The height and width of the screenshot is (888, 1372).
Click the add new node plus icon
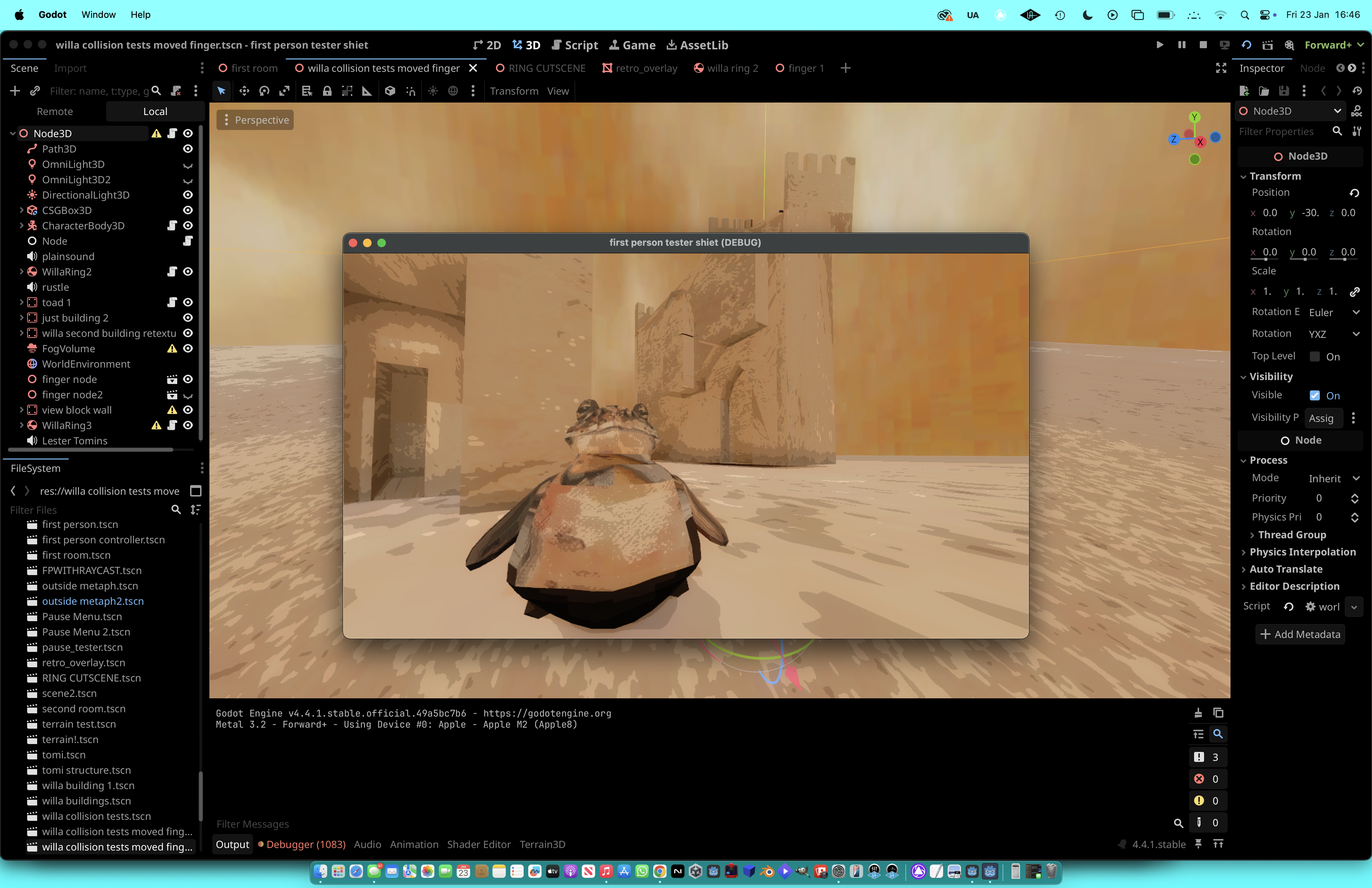pyautogui.click(x=15, y=91)
